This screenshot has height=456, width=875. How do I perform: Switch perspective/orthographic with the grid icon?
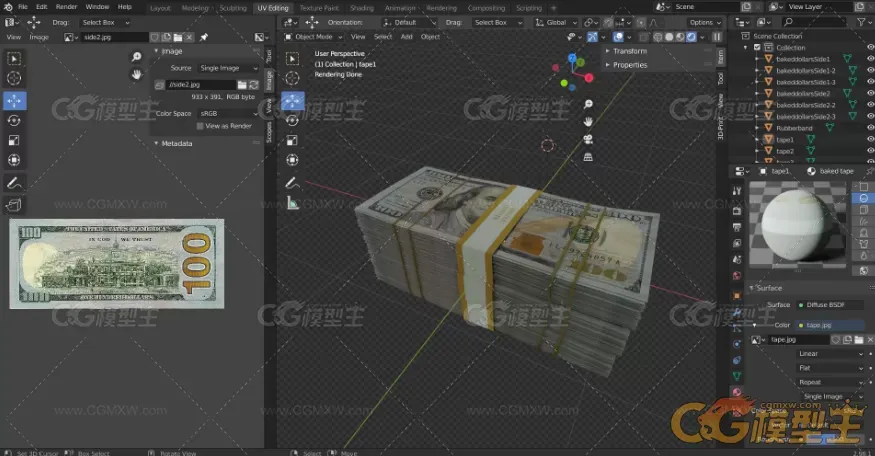coord(588,157)
